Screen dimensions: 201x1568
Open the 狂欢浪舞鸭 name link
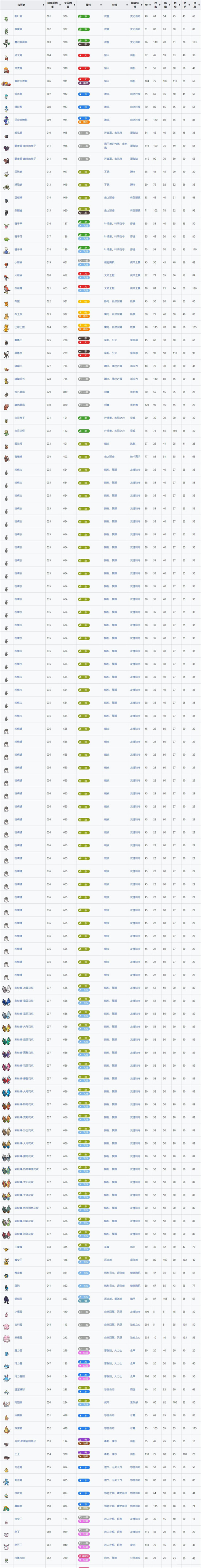[21, 121]
